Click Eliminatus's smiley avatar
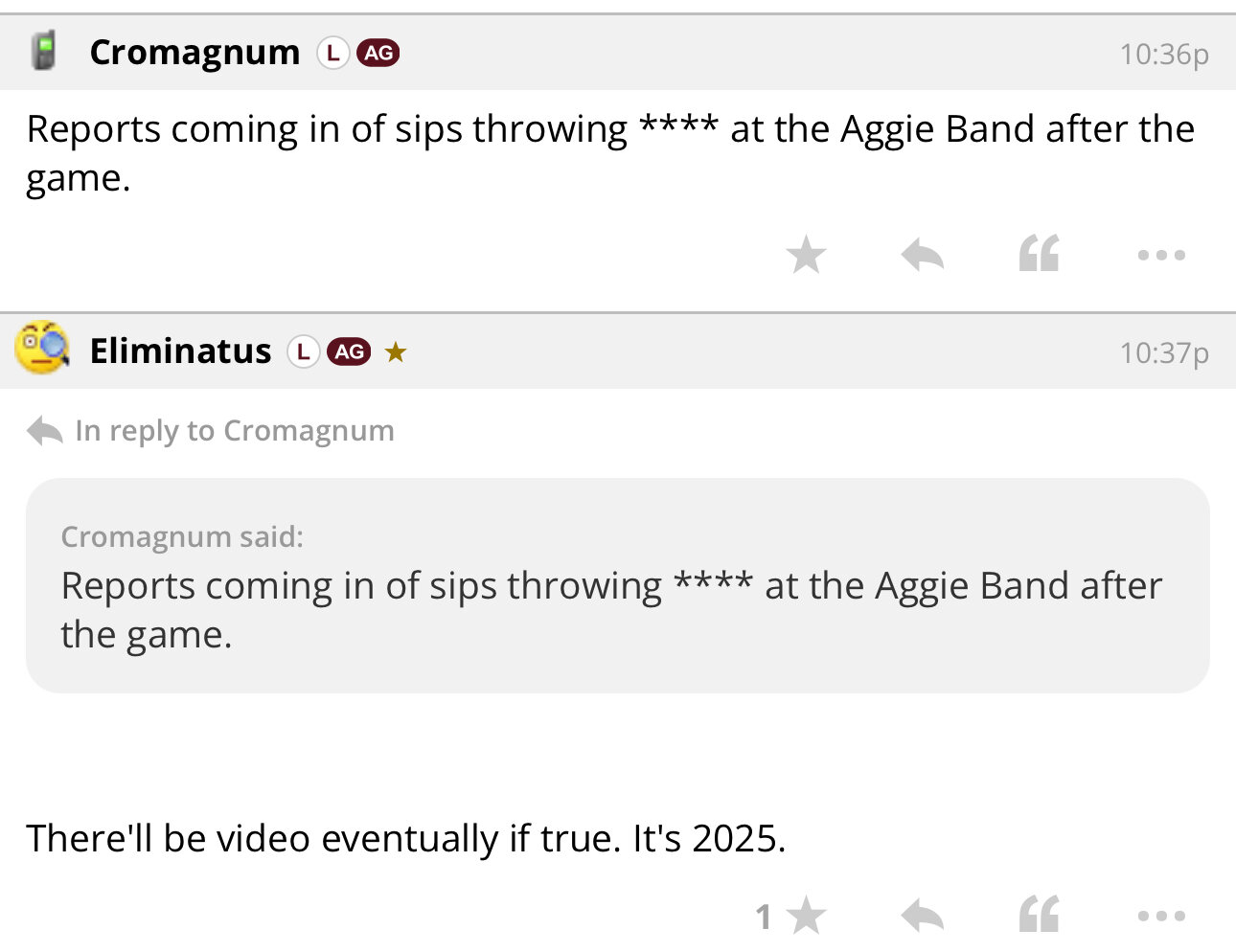 pos(42,348)
